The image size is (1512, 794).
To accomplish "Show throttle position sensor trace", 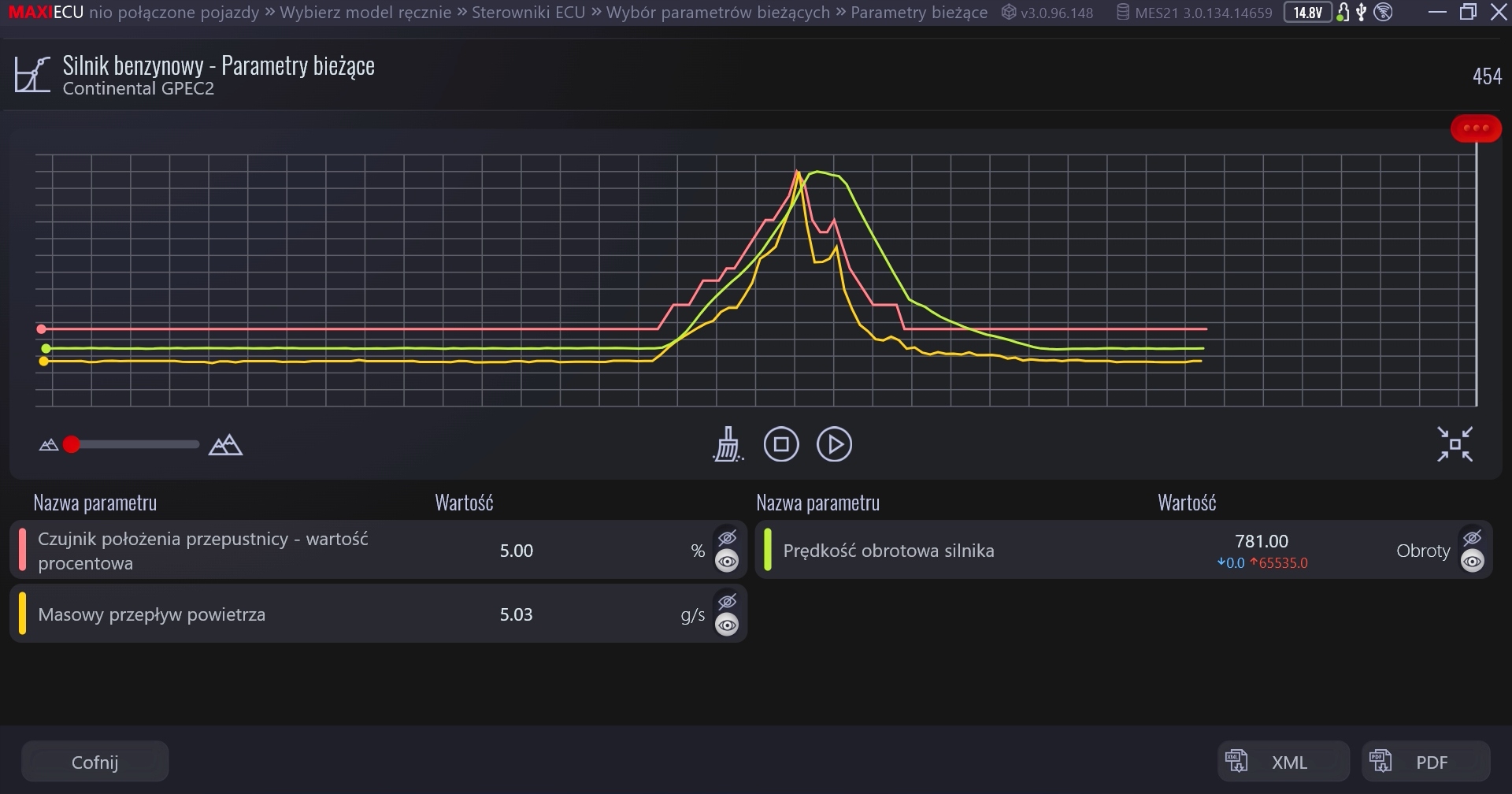I will pyautogui.click(x=727, y=562).
